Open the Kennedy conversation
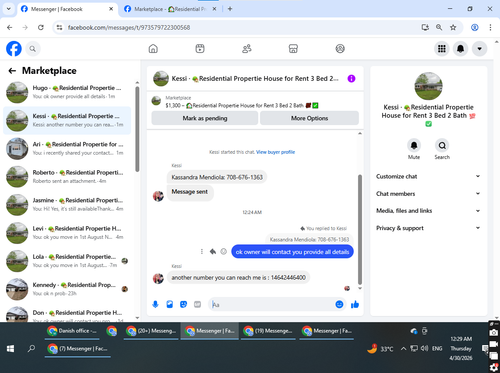Viewport: 500px width, 373px height. (67, 289)
